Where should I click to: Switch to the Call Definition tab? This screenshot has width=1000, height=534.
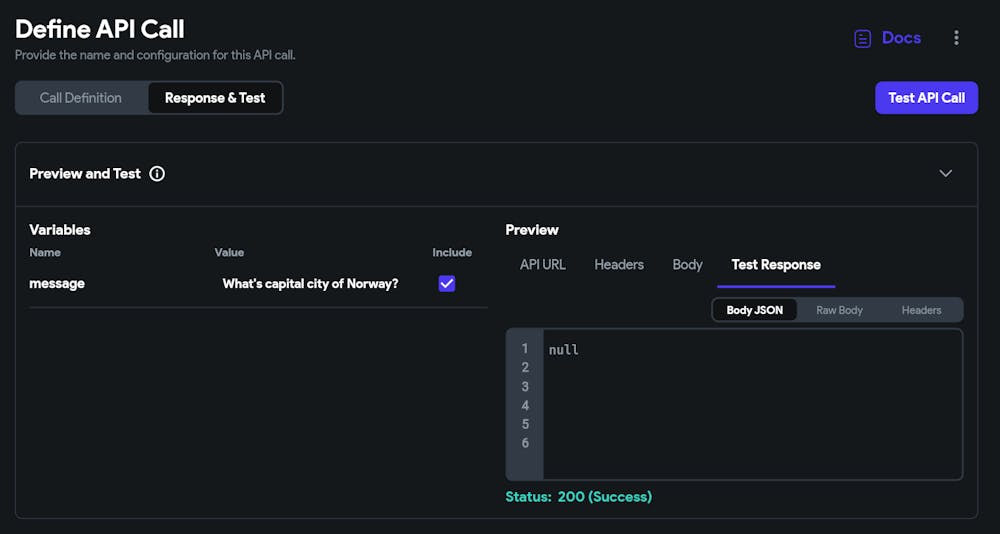coord(81,98)
